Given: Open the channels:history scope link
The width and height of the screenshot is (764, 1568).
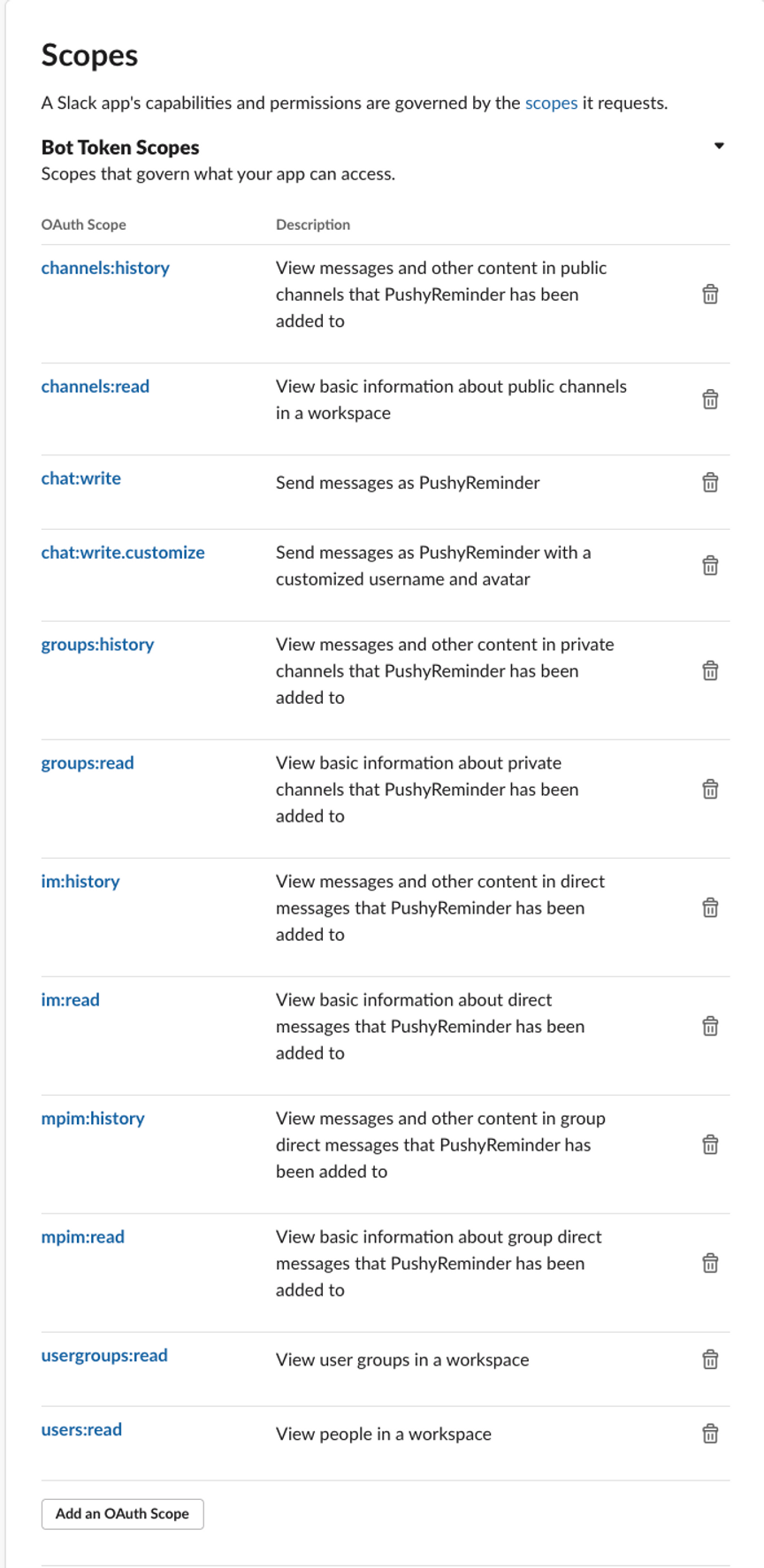Looking at the screenshot, I should tap(105, 268).
